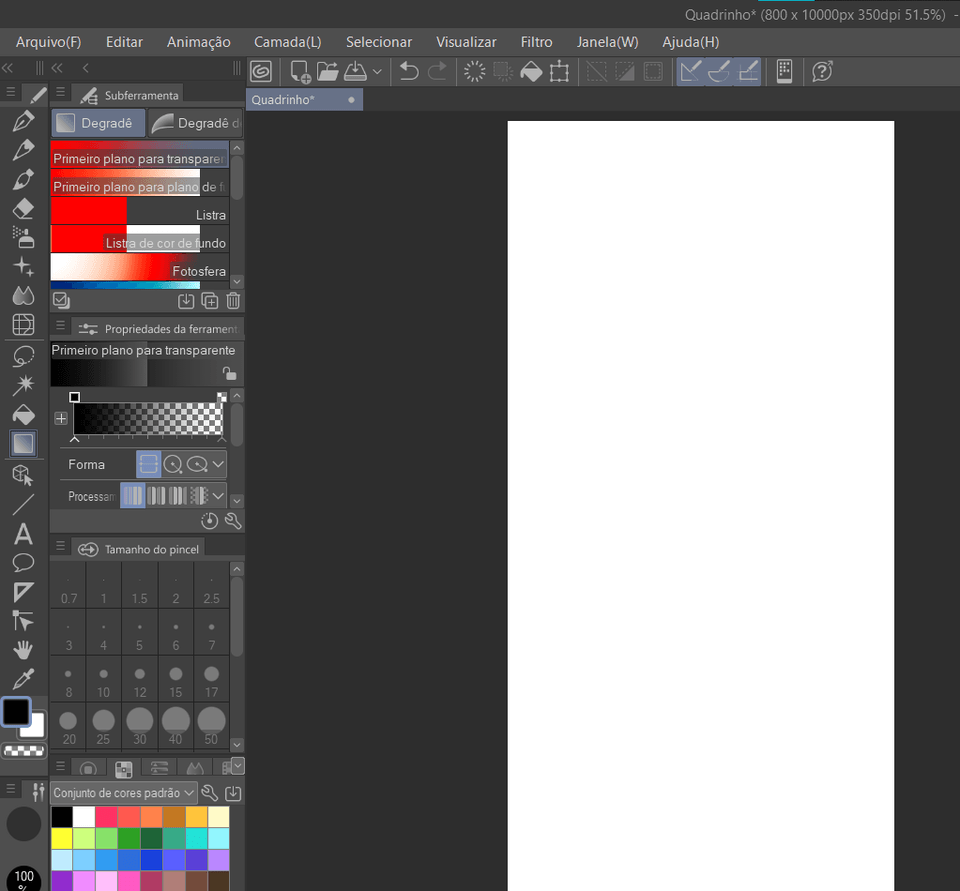Viewport: 960px width, 891px height.
Task: Open the help support icon
Action: coord(822,72)
